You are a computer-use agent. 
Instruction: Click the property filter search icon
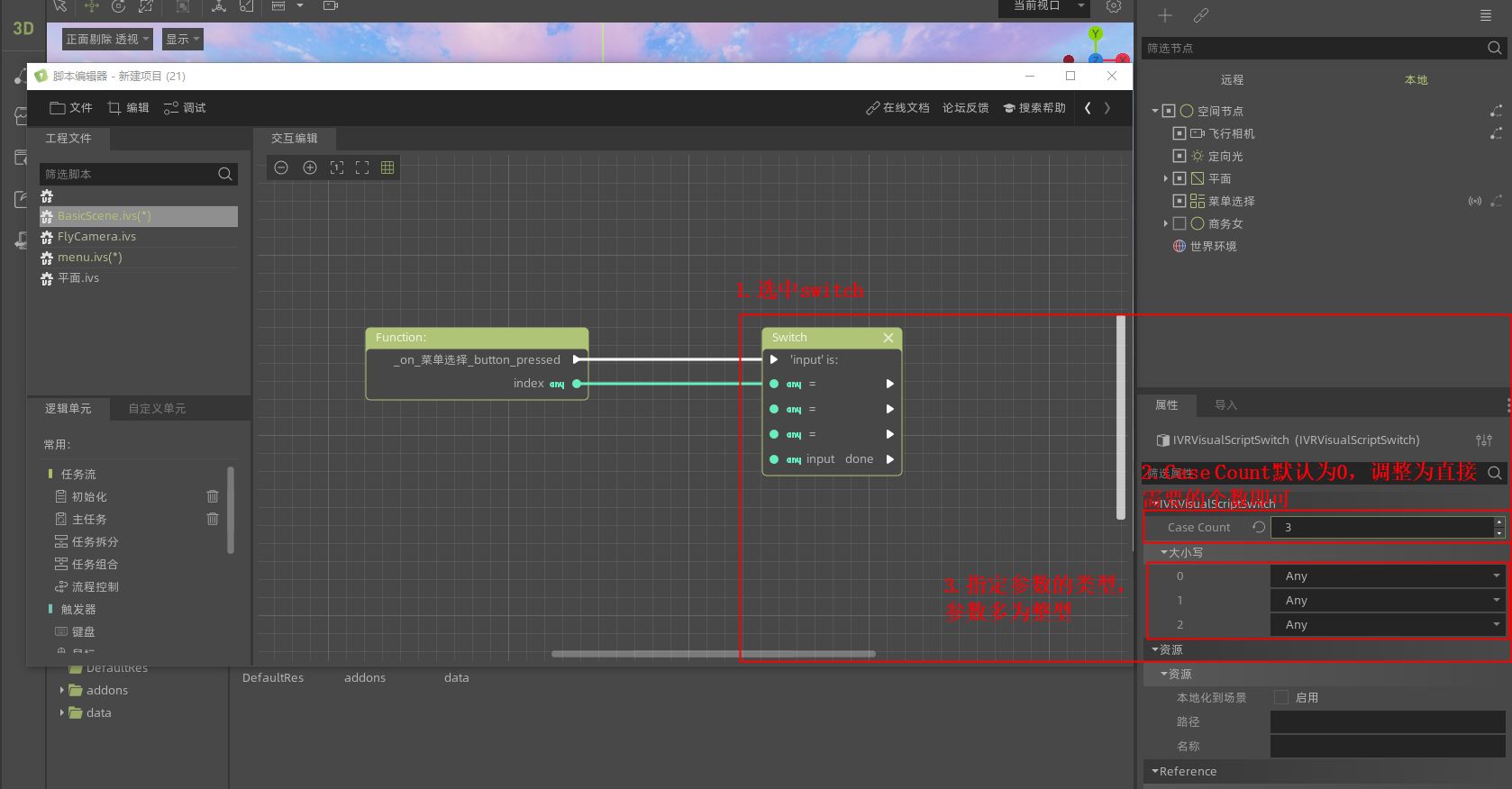(1495, 473)
